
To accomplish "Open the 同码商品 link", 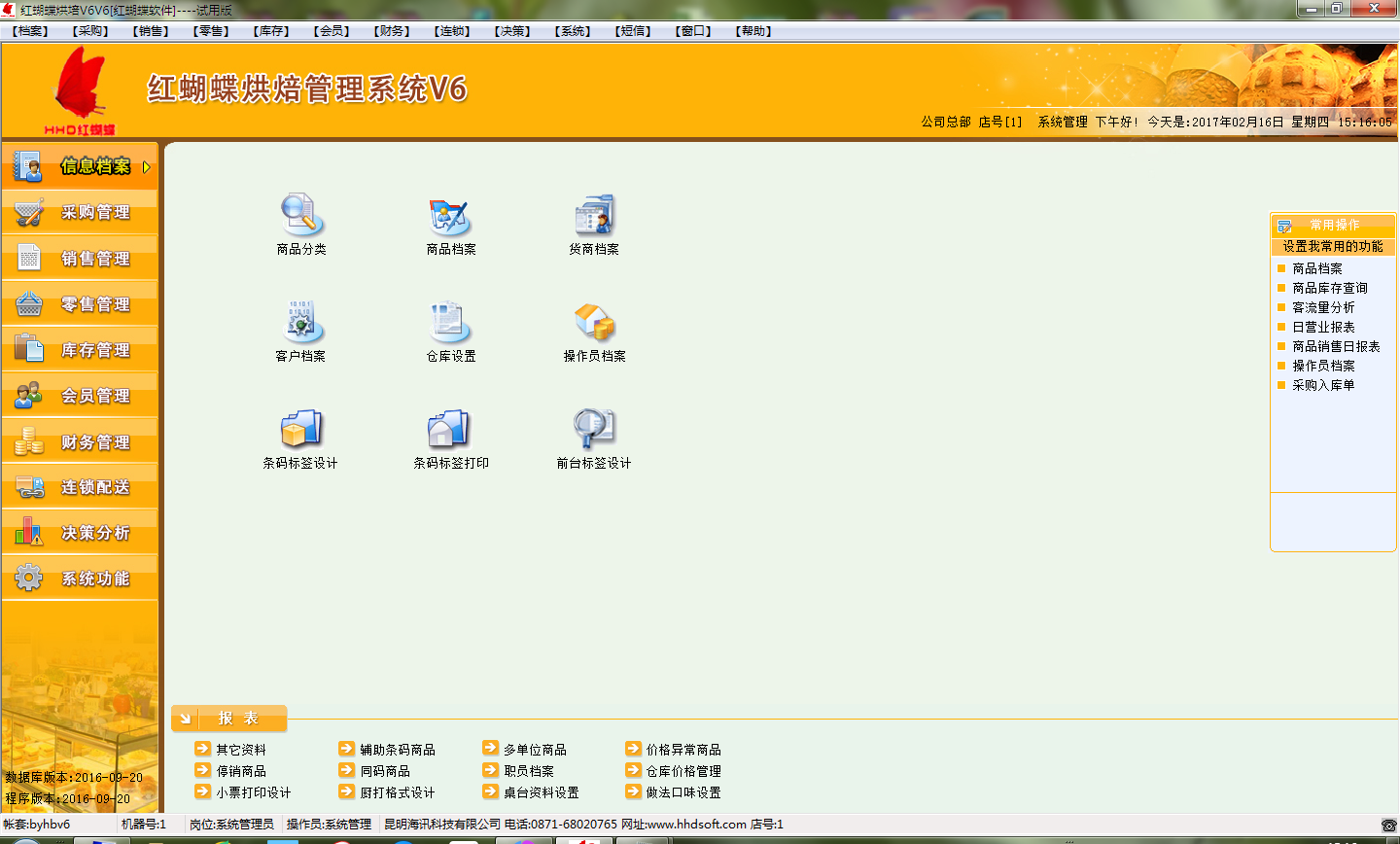I will 385,771.
